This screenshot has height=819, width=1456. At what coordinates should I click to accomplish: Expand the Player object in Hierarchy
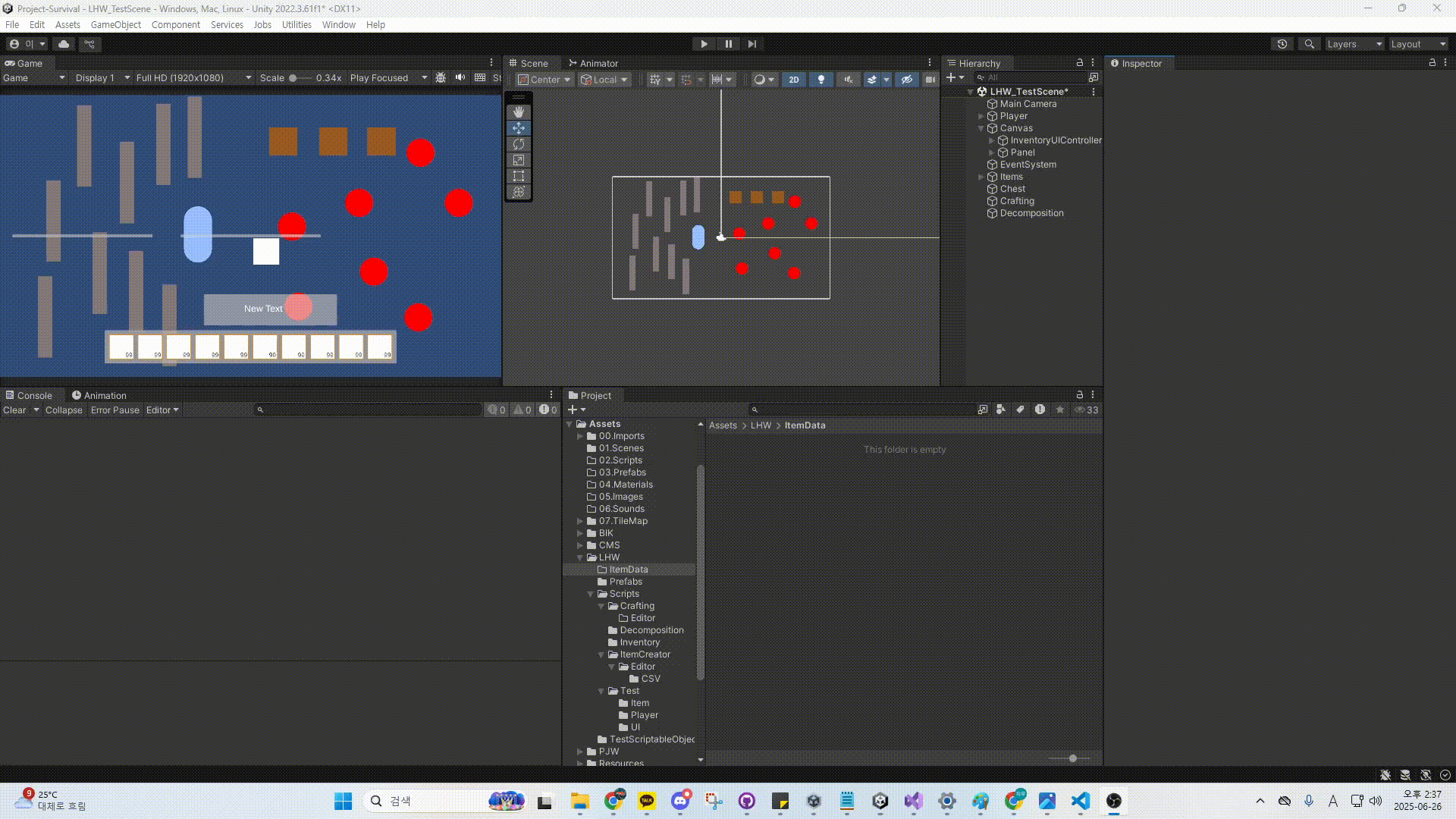pyautogui.click(x=981, y=116)
